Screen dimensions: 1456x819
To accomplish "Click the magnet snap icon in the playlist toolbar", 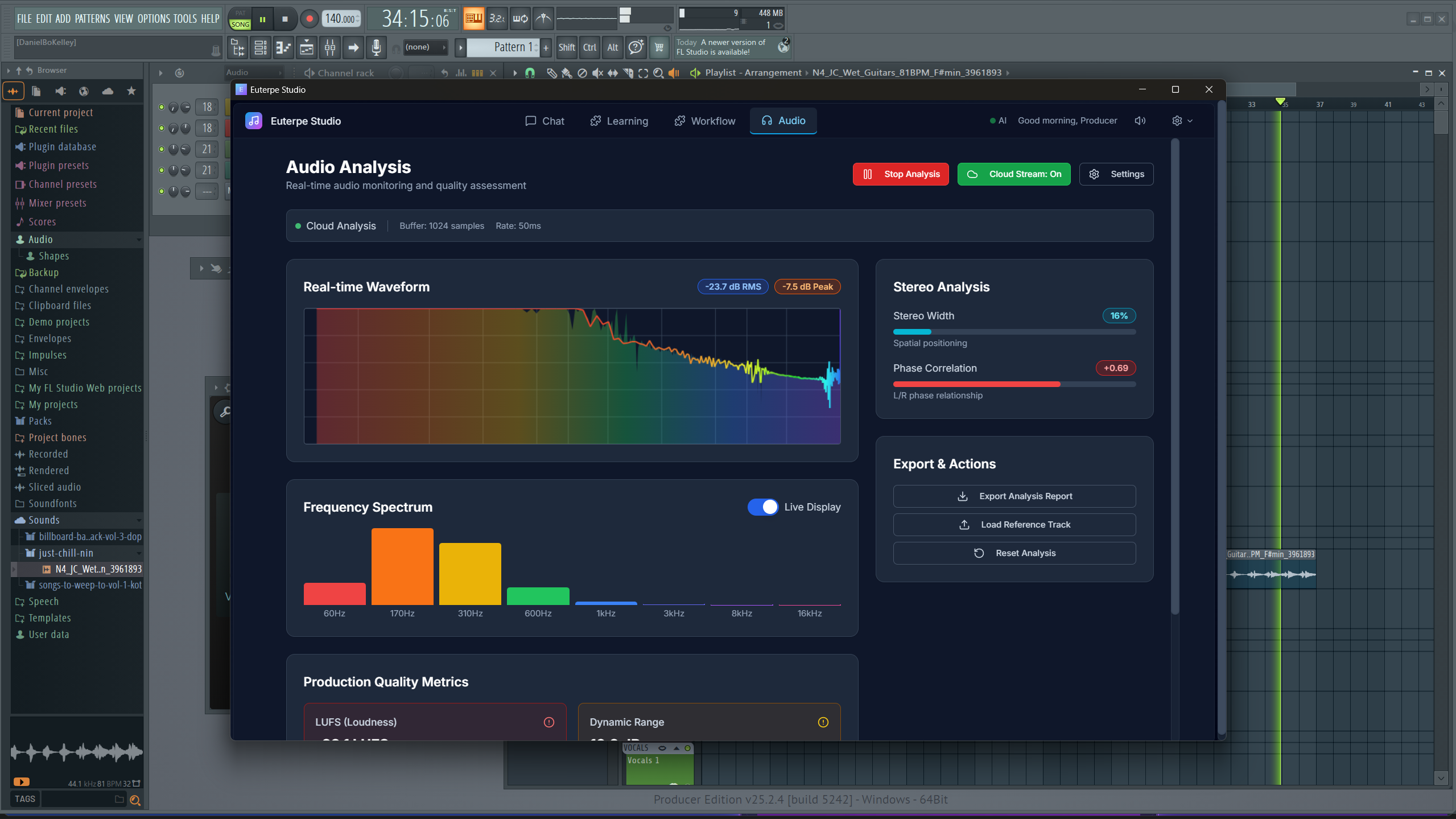I will pos(530,73).
